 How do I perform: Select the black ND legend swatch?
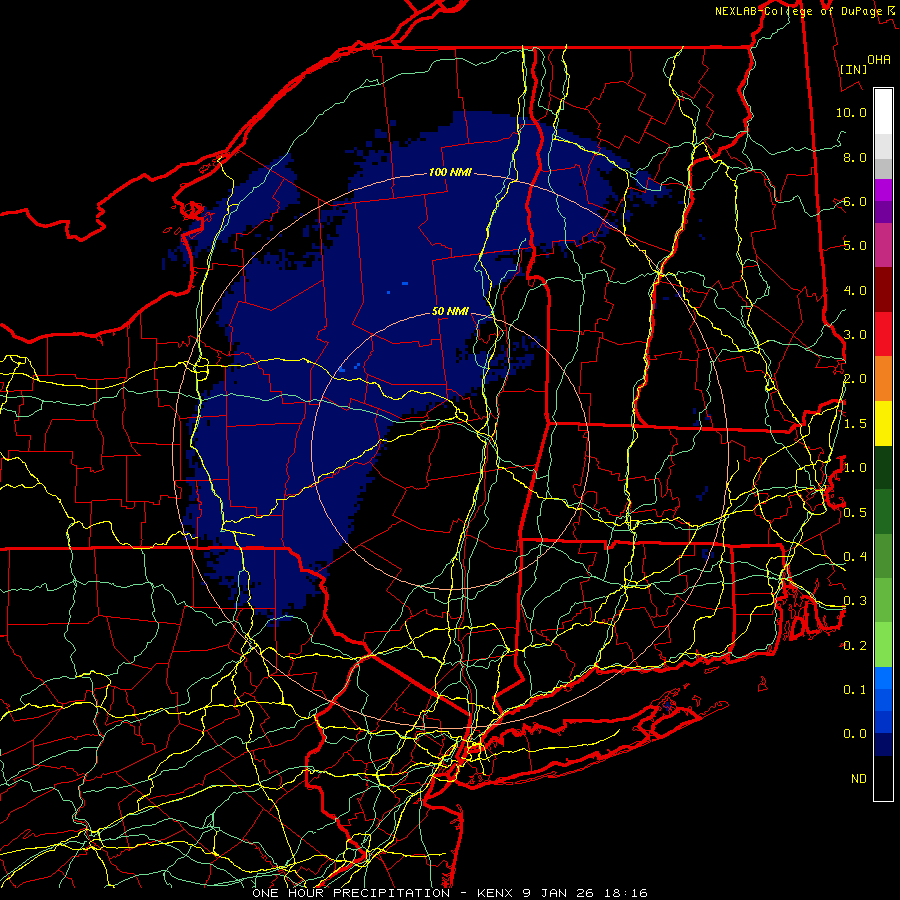(x=883, y=778)
